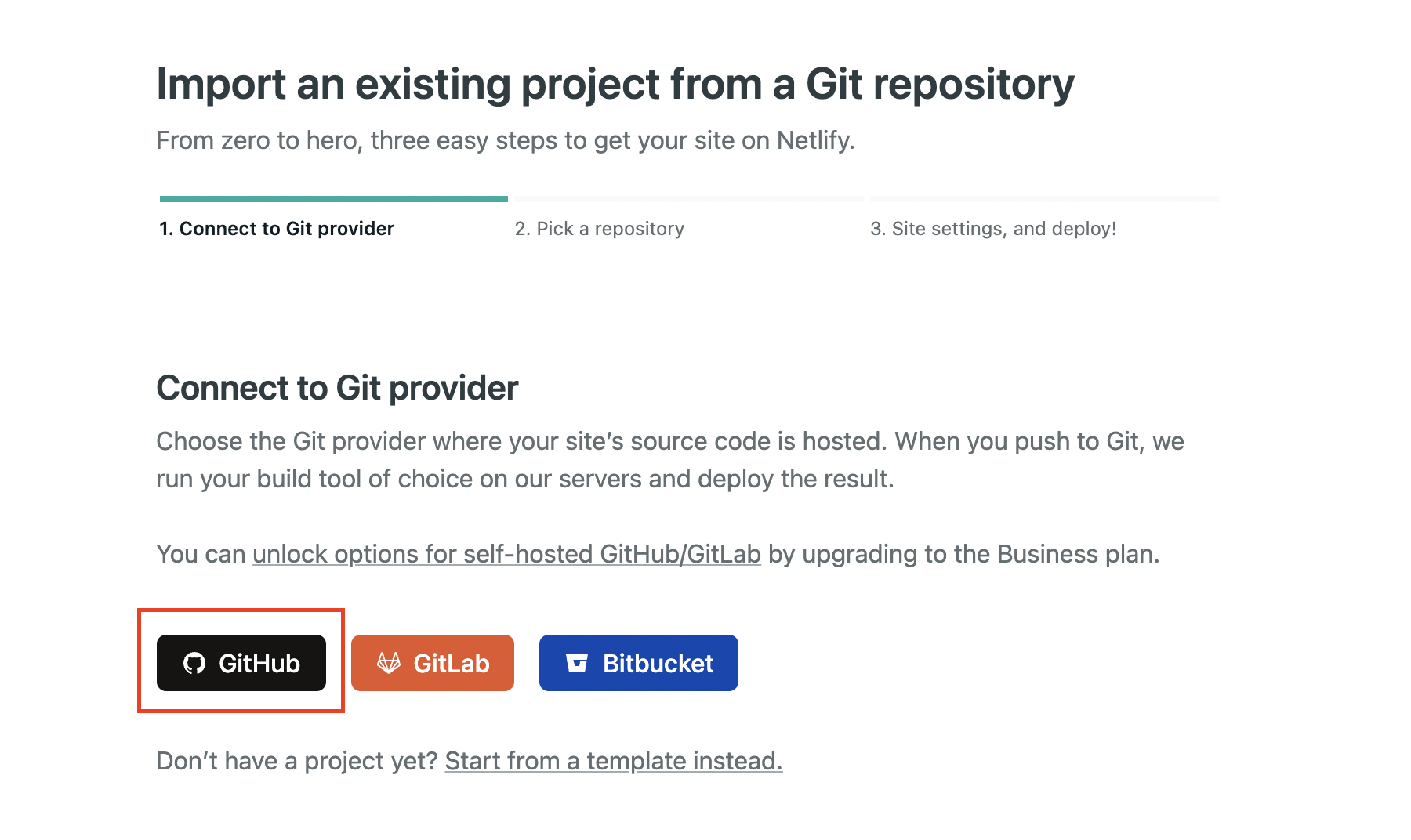Connect using the black GitHub button label
The width and height of the screenshot is (1411, 840).
259,664
